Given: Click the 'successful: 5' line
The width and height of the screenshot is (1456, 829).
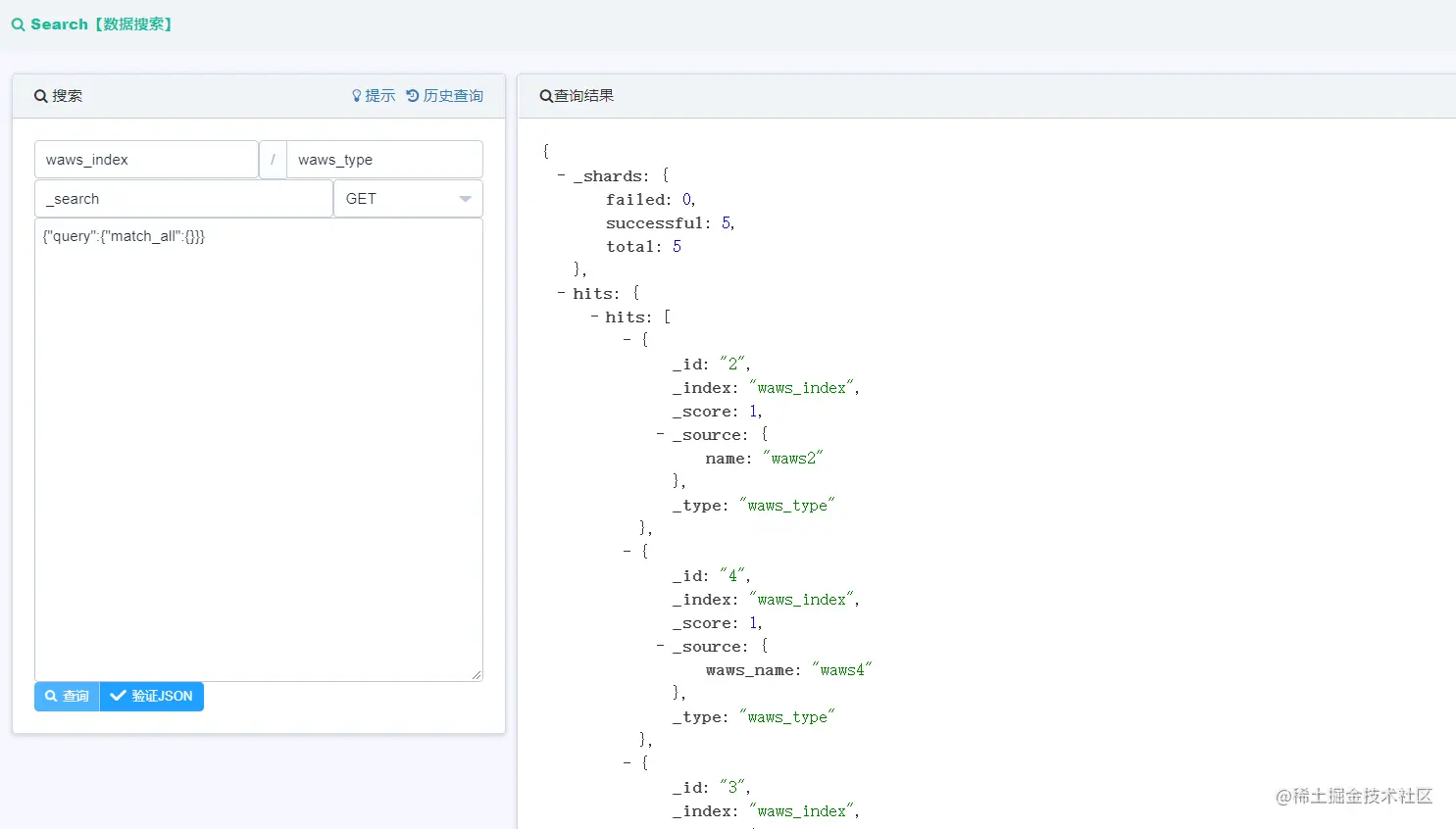Looking at the screenshot, I should tap(671, 223).
